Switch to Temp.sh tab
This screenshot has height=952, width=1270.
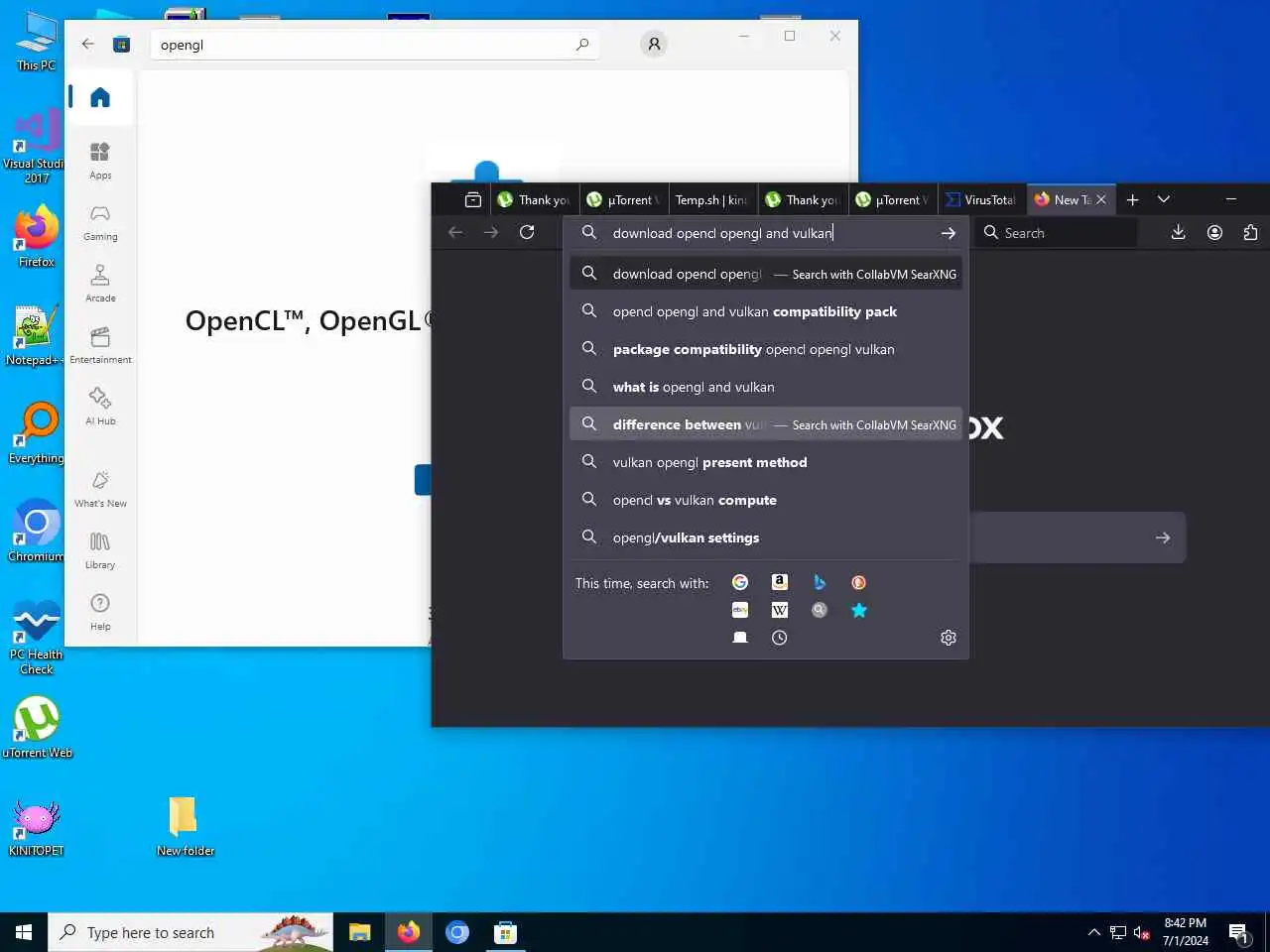[712, 199]
